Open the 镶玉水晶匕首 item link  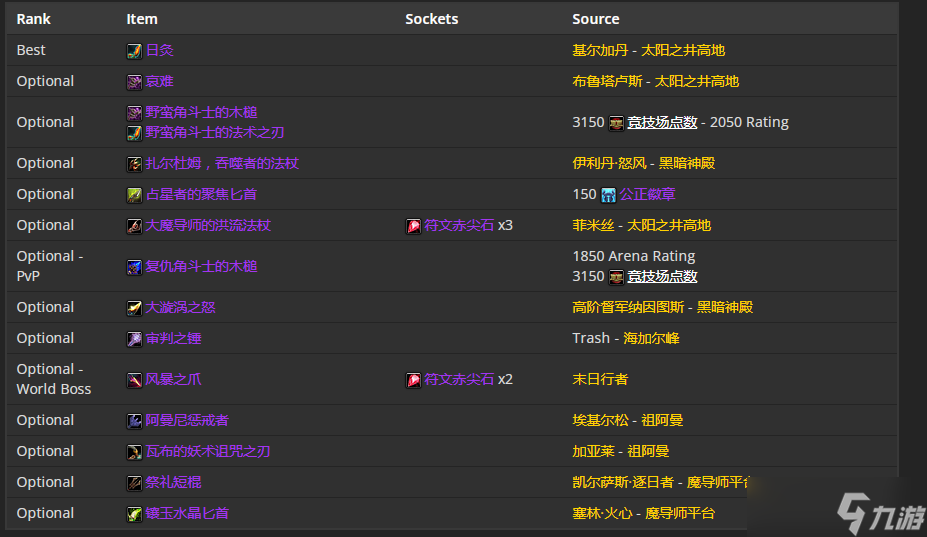(x=187, y=513)
